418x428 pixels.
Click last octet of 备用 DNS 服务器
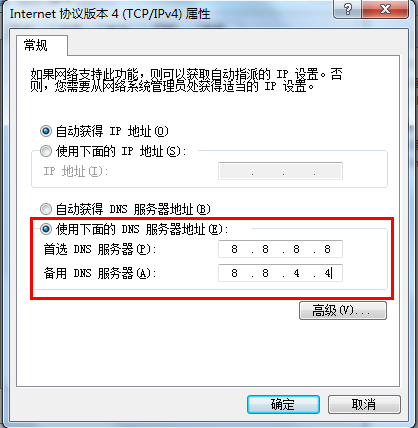pyautogui.click(x=327, y=273)
